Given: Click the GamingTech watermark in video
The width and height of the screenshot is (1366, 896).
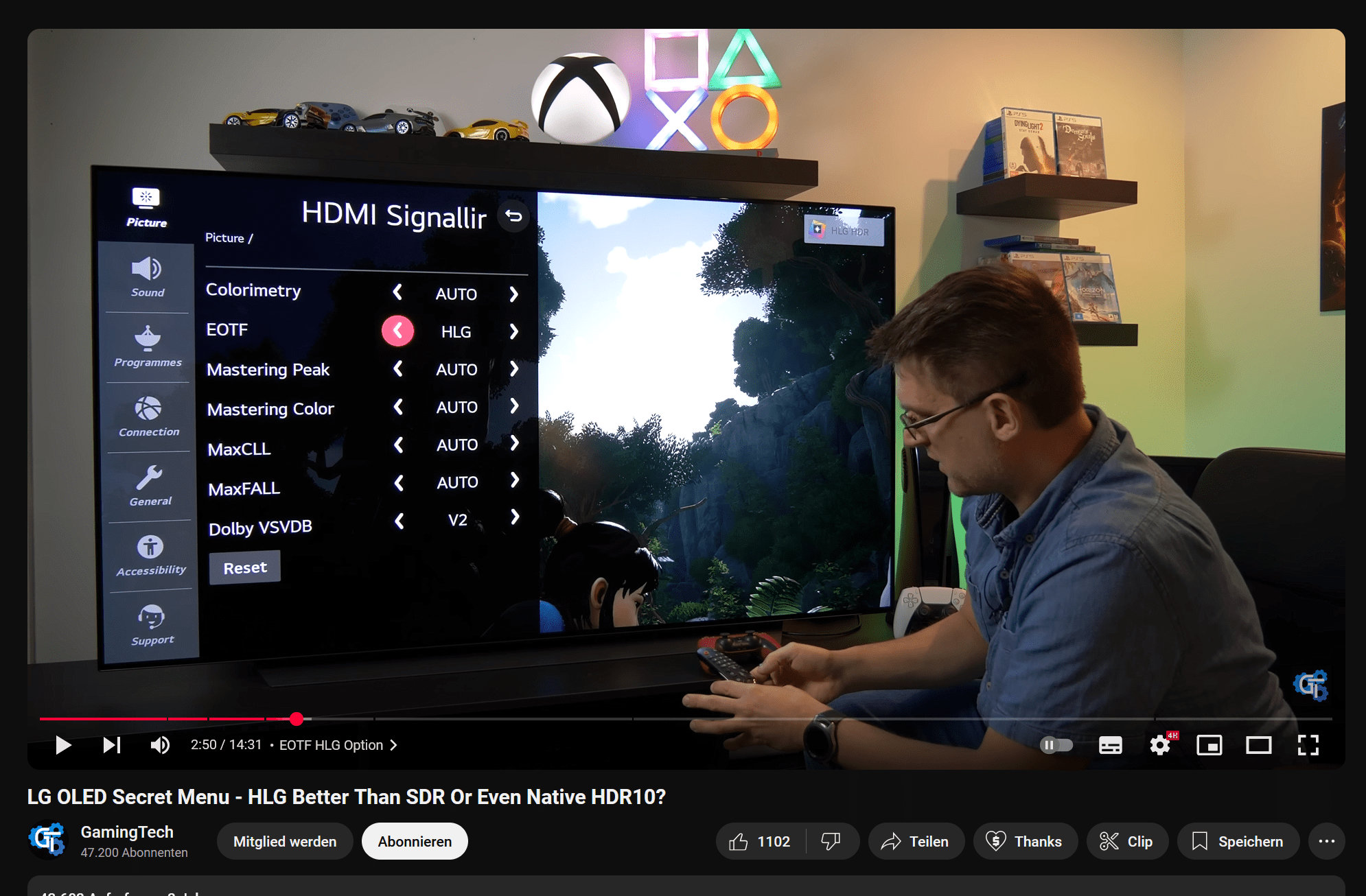Looking at the screenshot, I should [x=1311, y=685].
